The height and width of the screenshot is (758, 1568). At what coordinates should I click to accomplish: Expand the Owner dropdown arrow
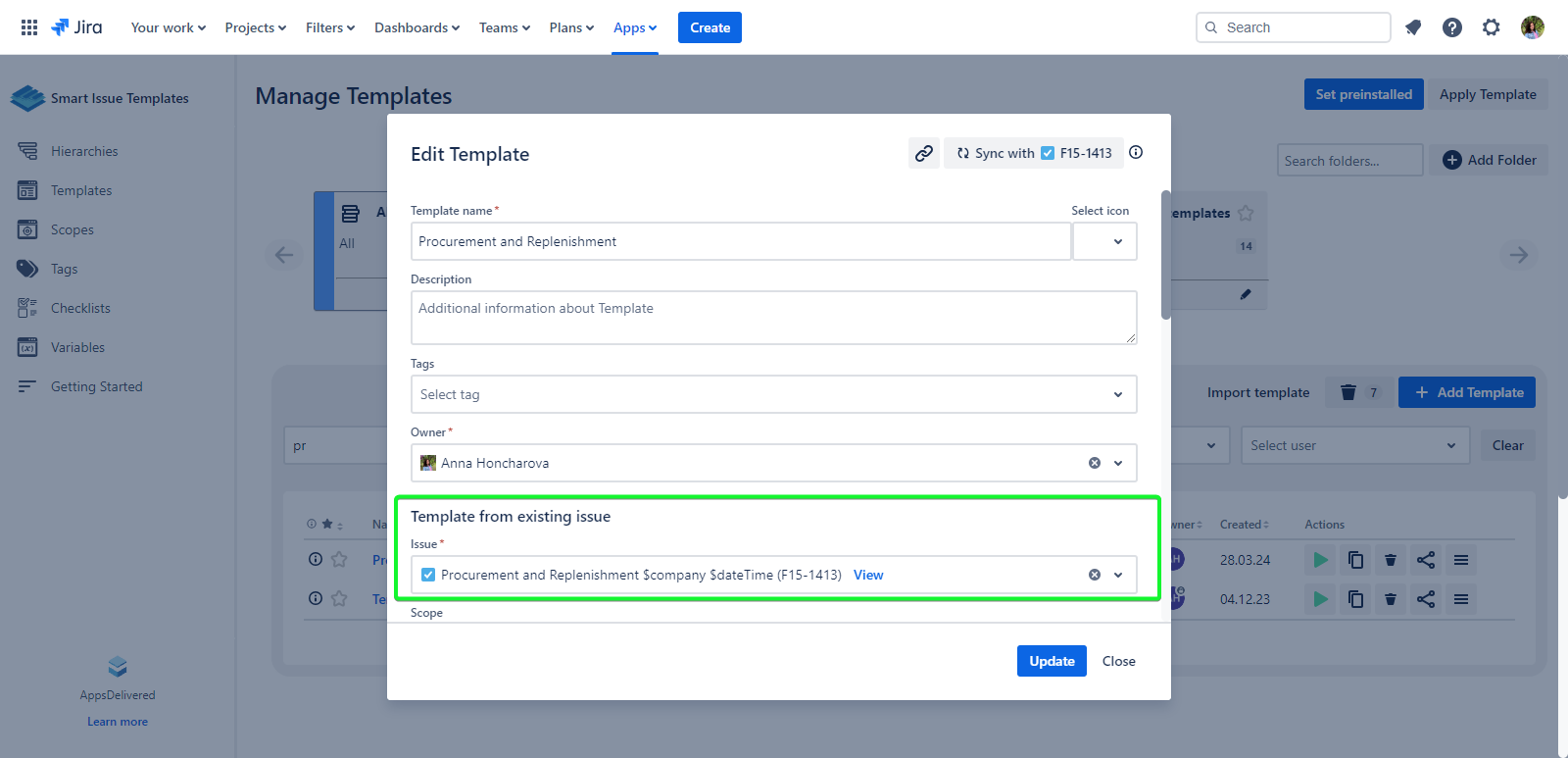click(x=1118, y=463)
